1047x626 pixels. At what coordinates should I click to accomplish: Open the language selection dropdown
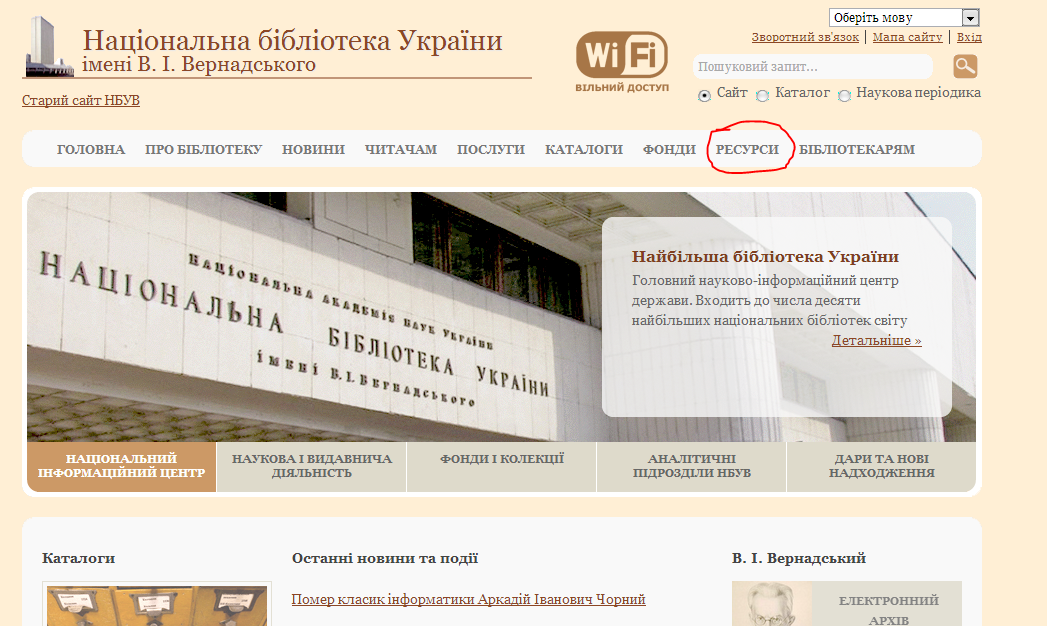click(904, 17)
